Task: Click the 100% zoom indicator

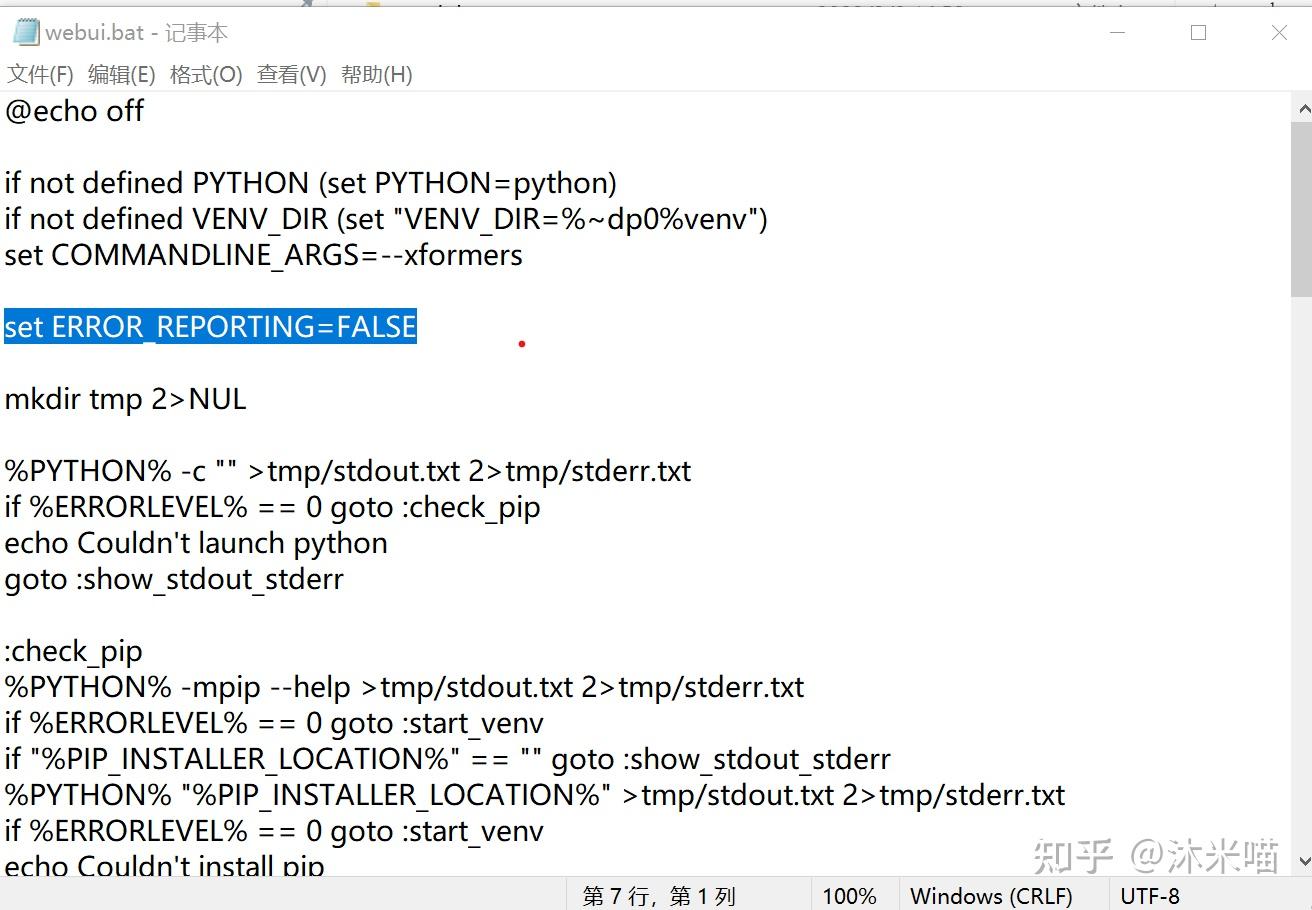Action: (850, 896)
